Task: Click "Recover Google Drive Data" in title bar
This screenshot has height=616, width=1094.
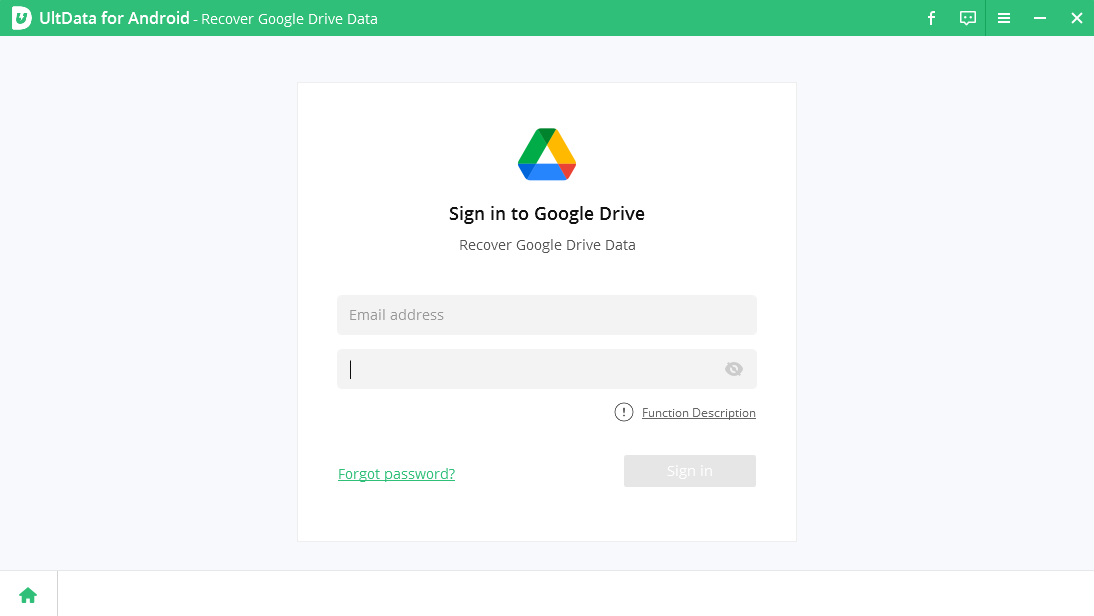Action: (x=289, y=19)
